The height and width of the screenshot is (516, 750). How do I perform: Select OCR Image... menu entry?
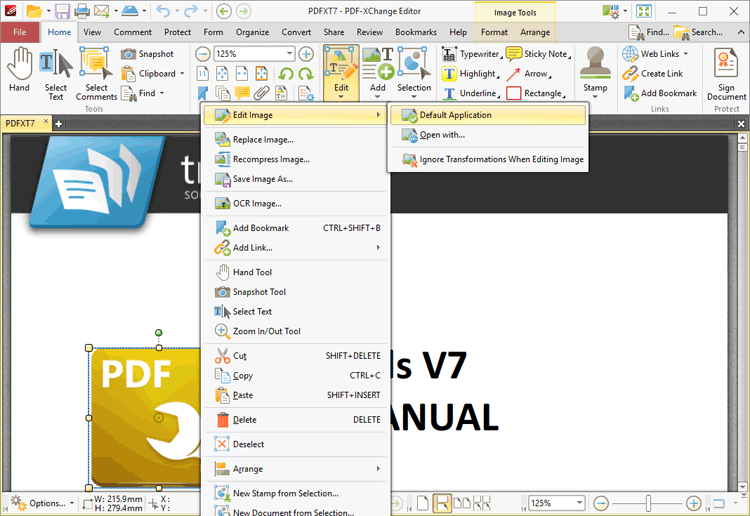coord(297,204)
